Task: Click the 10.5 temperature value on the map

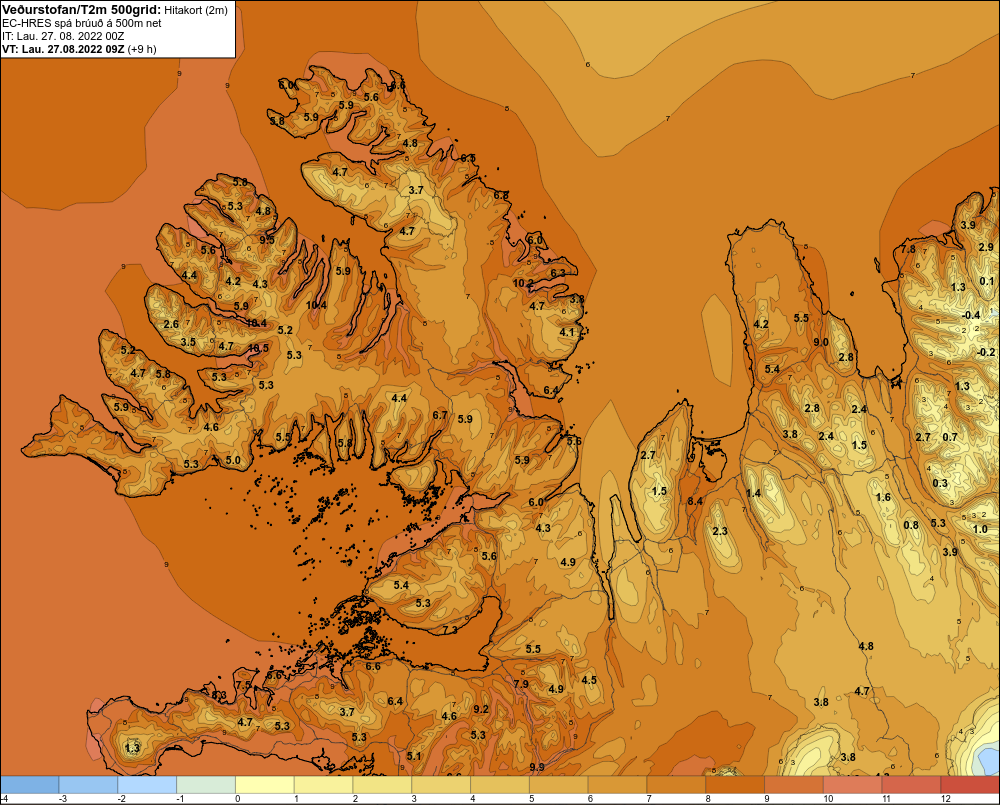Action: pyautogui.click(x=258, y=348)
